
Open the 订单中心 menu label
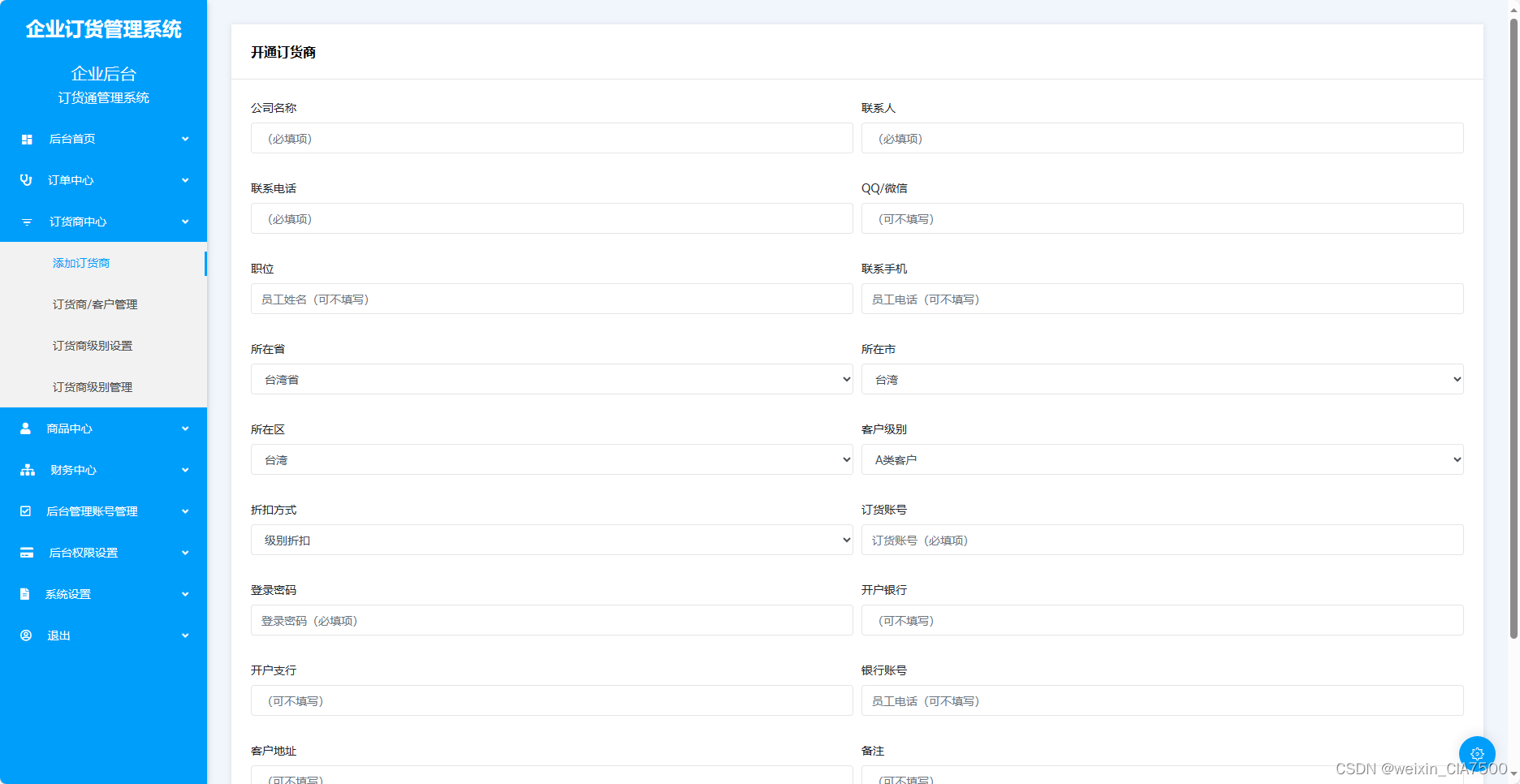pyautogui.click(x=71, y=180)
